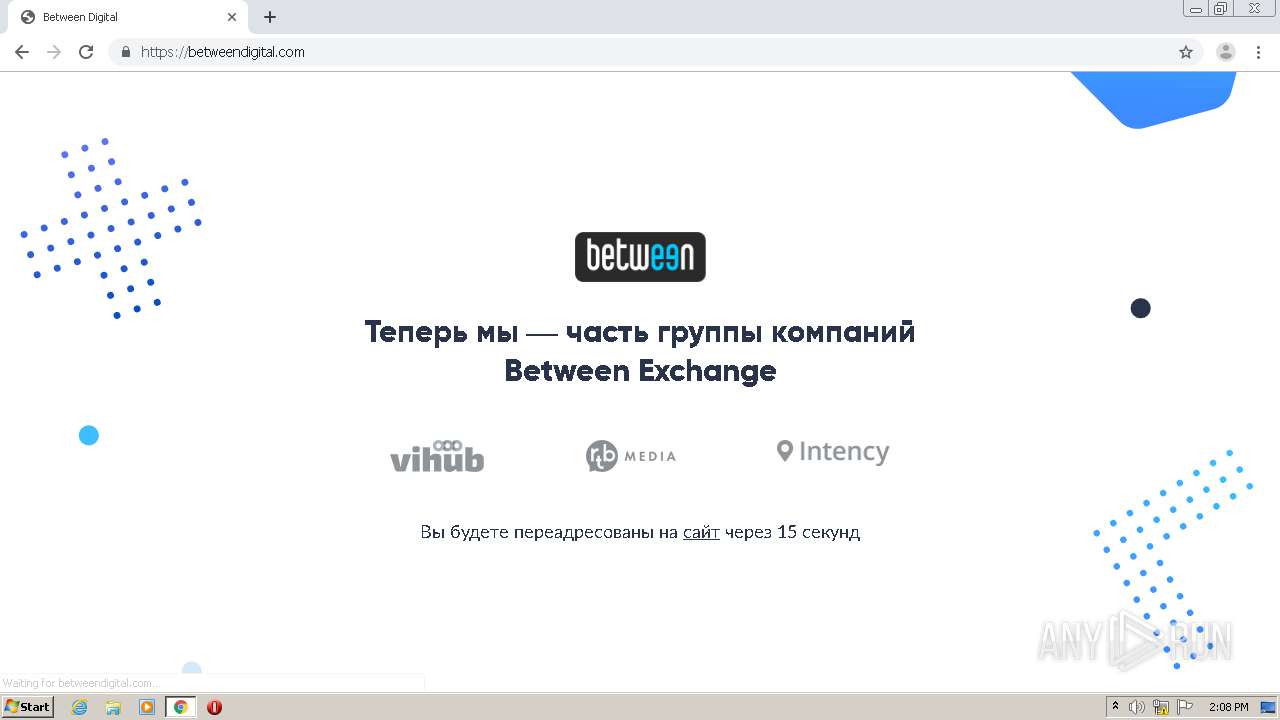Open Windows Media Player from taskbar

click(147, 707)
